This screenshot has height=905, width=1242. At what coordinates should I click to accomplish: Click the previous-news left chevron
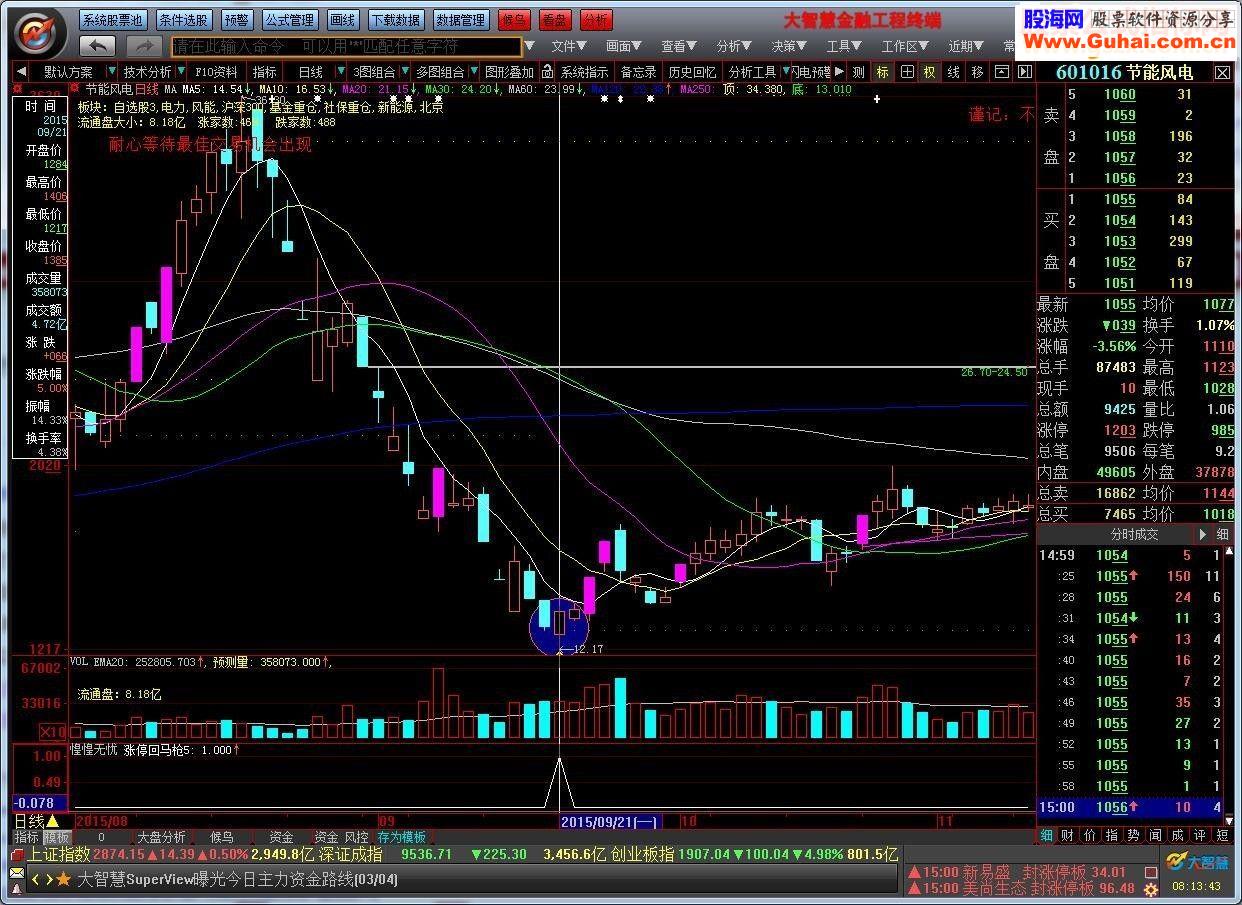pos(35,880)
